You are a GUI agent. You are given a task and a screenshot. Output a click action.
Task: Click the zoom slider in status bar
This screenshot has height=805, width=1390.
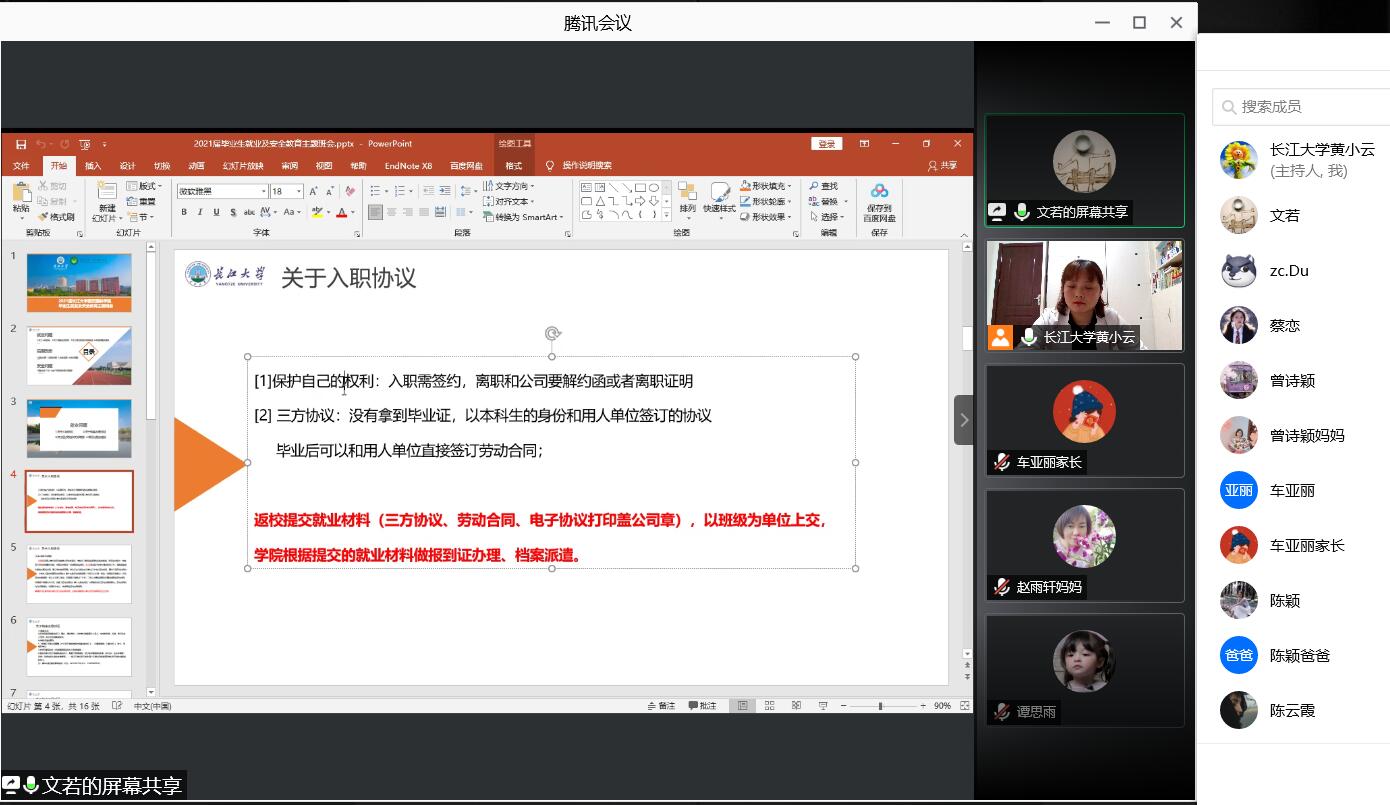(x=880, y=706)
